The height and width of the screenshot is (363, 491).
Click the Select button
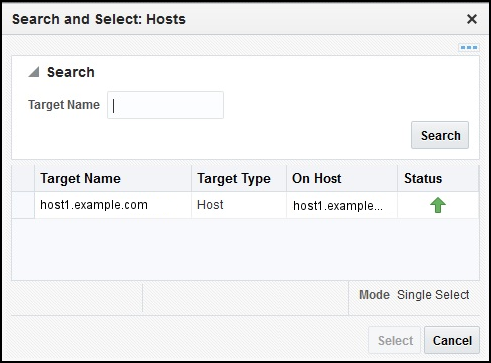point(395,340)
